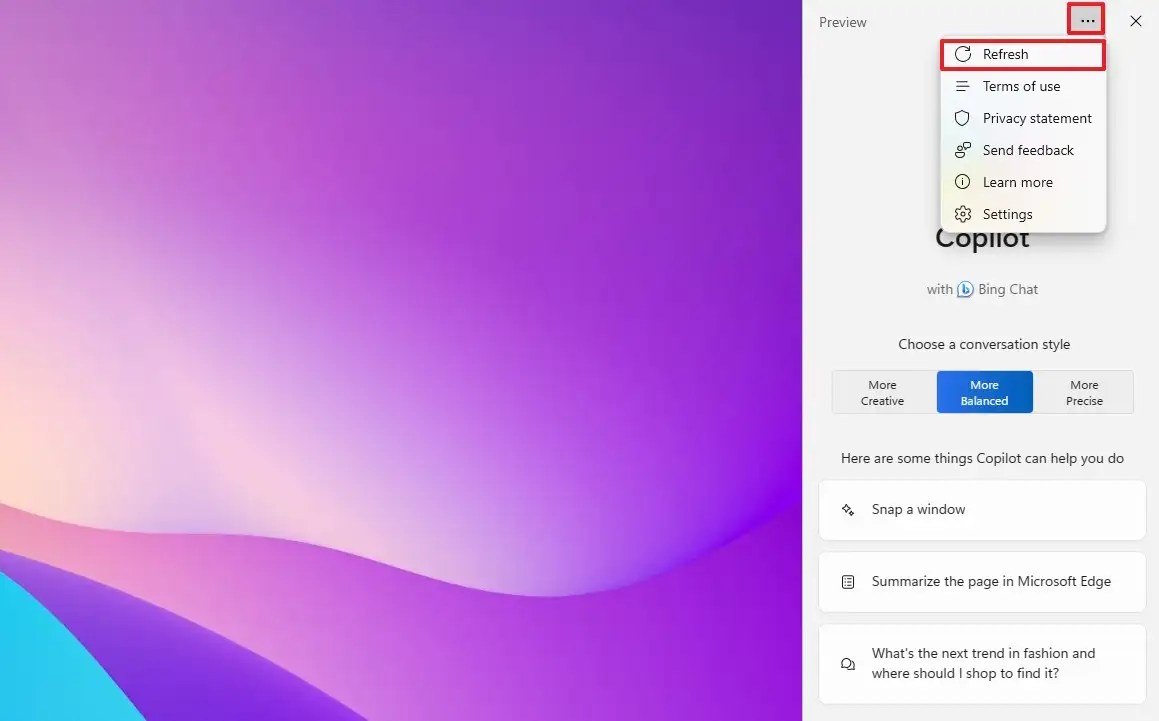Click the Bing Chat logo icon
Screen dimensions: 1159x721
coord(965,289)
